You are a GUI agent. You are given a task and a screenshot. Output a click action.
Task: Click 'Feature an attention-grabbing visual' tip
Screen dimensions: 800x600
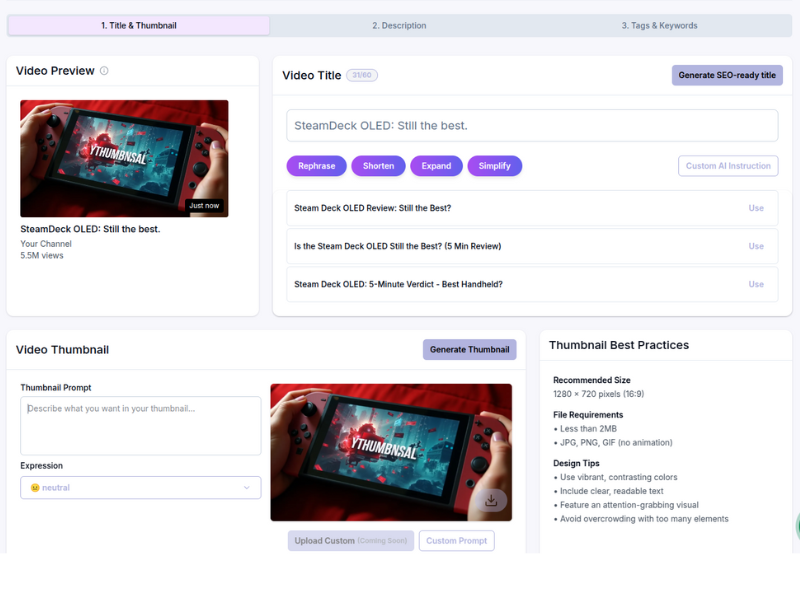[629, 505]
